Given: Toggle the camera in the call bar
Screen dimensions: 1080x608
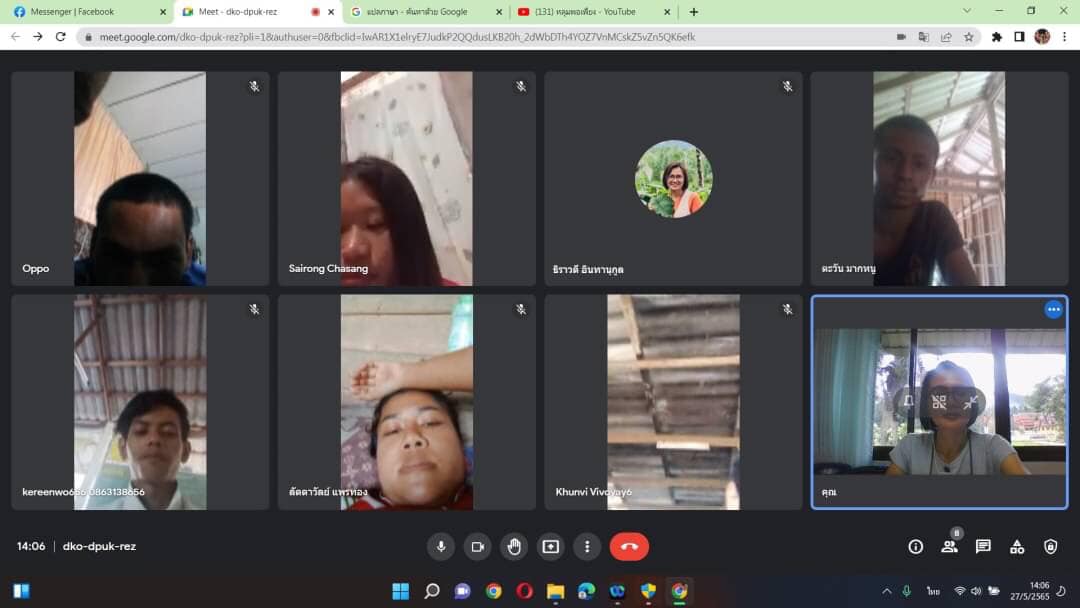Looking at the screenshot, I should click(x=477, y=546).
